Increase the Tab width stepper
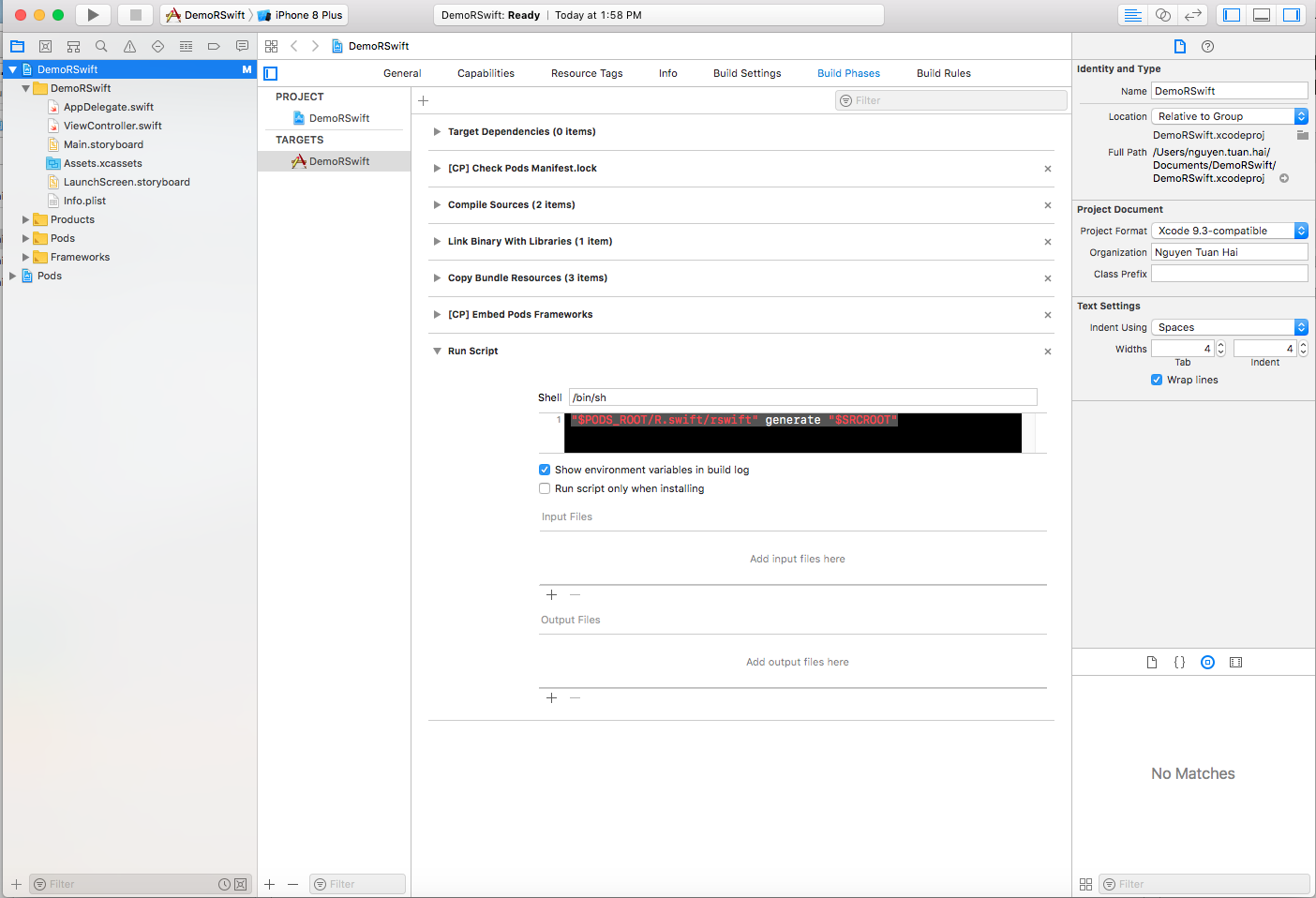Image resolution: width=1316 pixels, height=898 pixels. tap(1220, 345)
